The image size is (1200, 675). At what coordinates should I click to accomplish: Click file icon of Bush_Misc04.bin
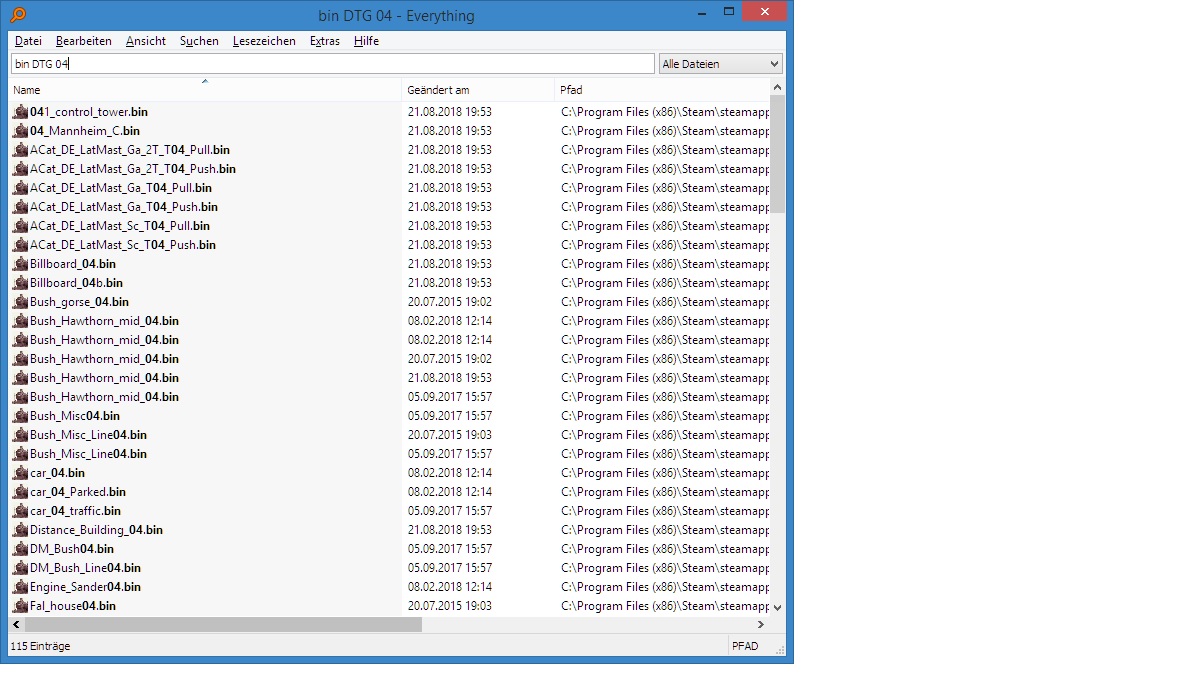tap(20, 416)
